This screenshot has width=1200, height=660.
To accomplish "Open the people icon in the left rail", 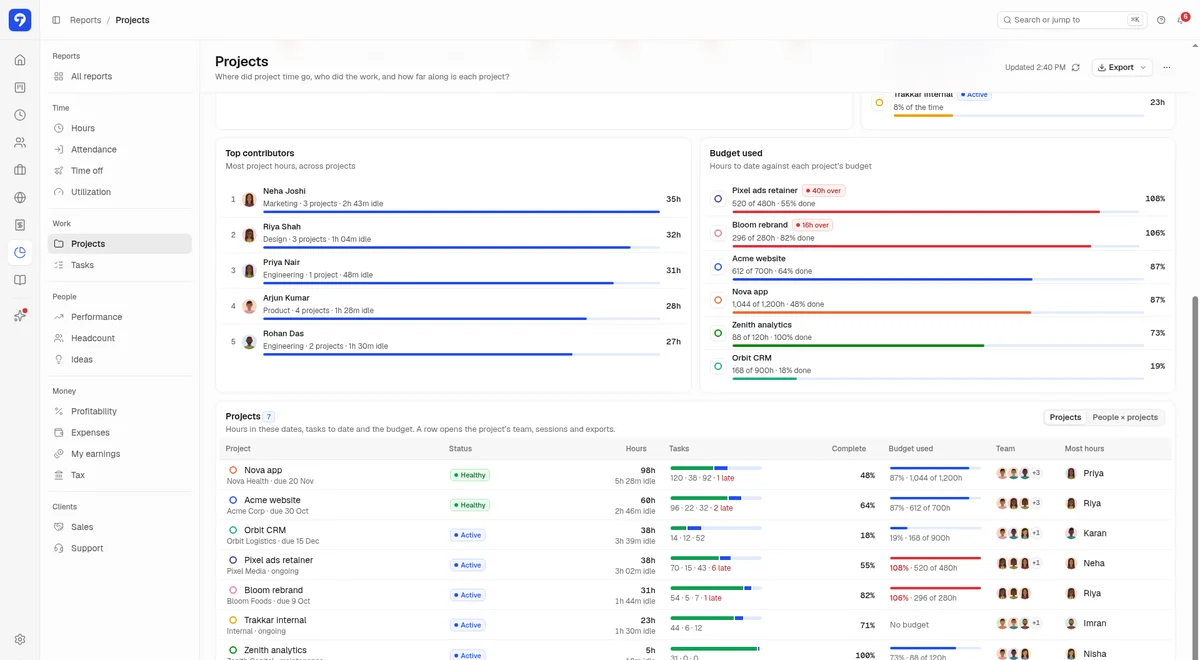I will (20, 143).
